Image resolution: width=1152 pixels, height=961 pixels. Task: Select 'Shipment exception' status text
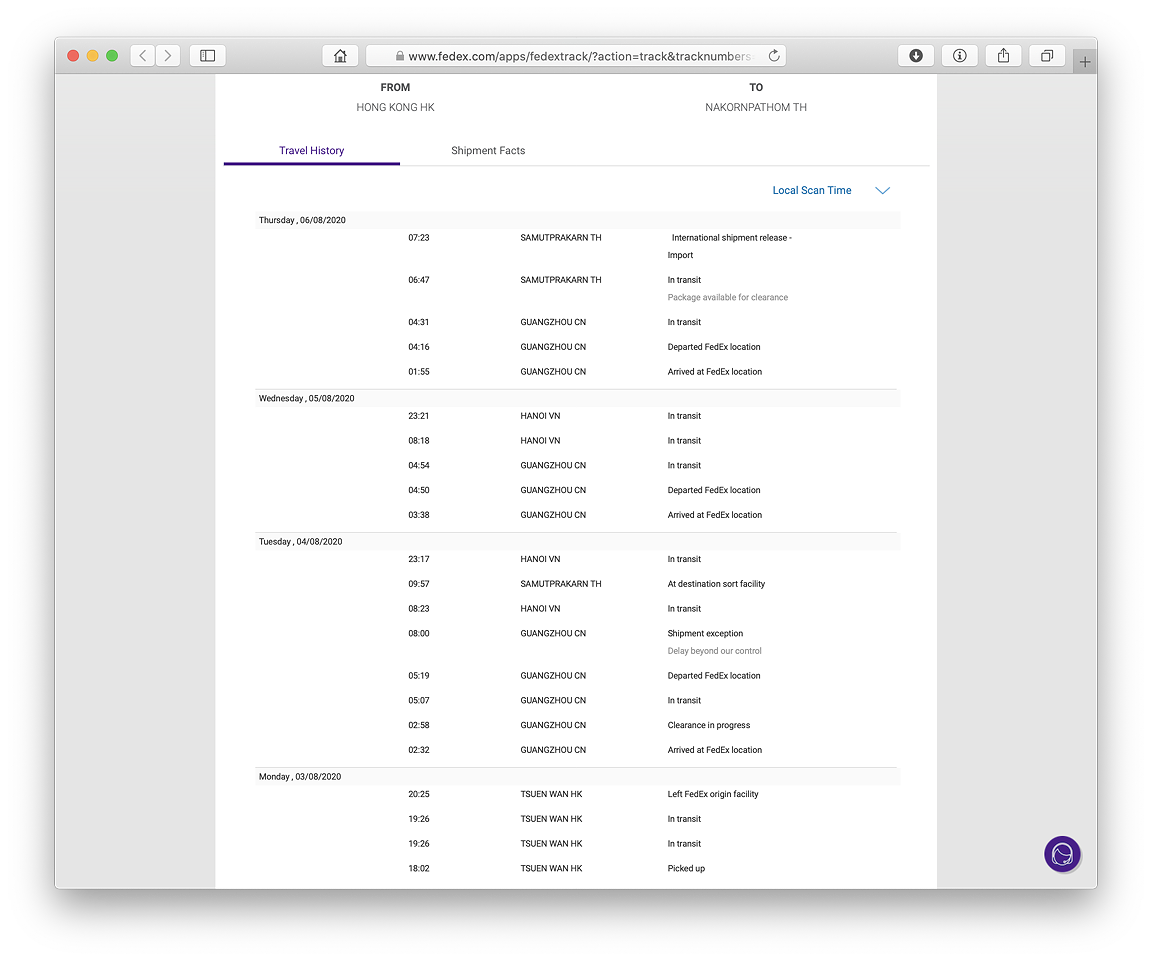[x=705, y=633]
